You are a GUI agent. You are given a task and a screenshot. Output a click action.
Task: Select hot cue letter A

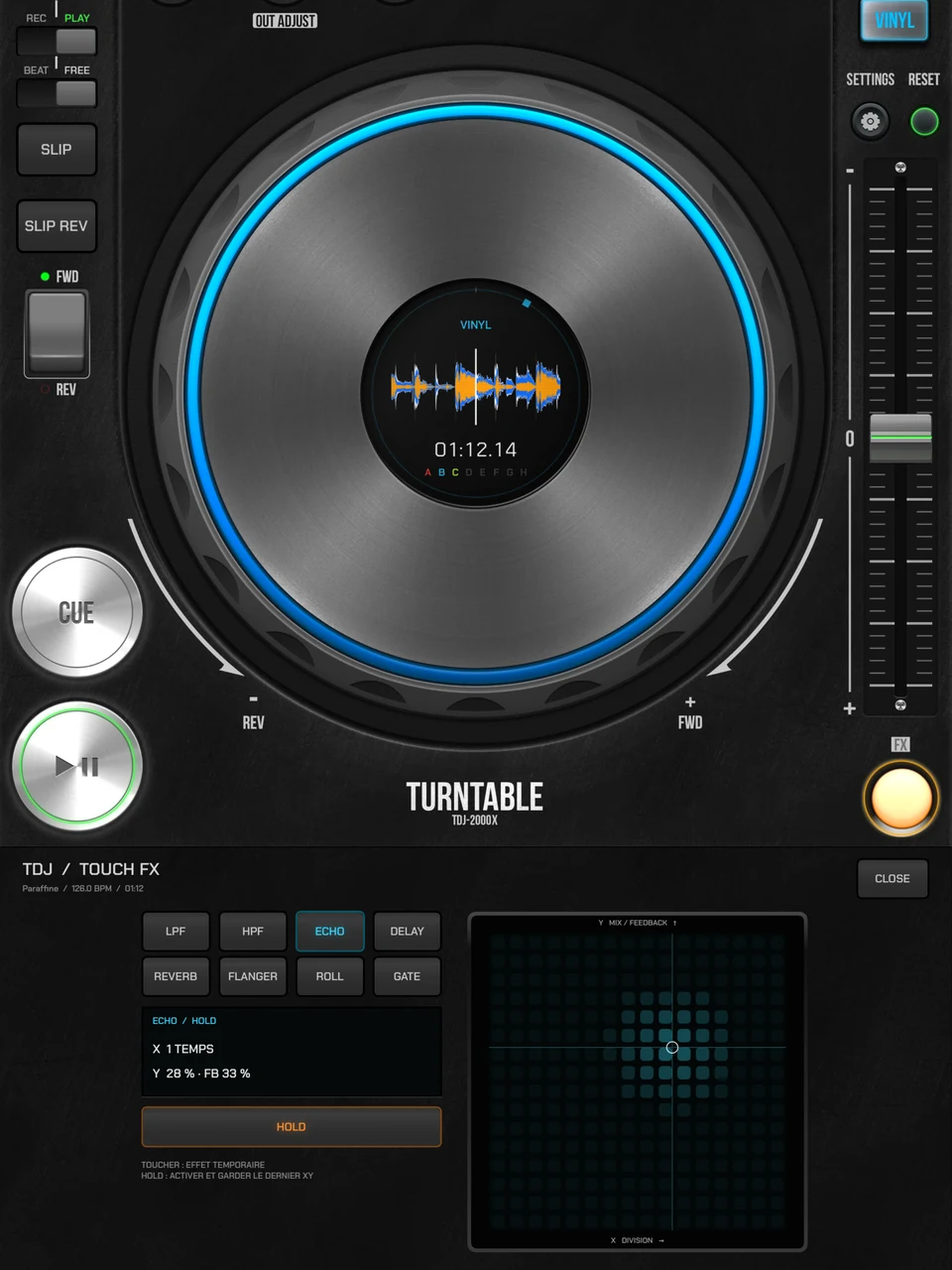point(428,472)
